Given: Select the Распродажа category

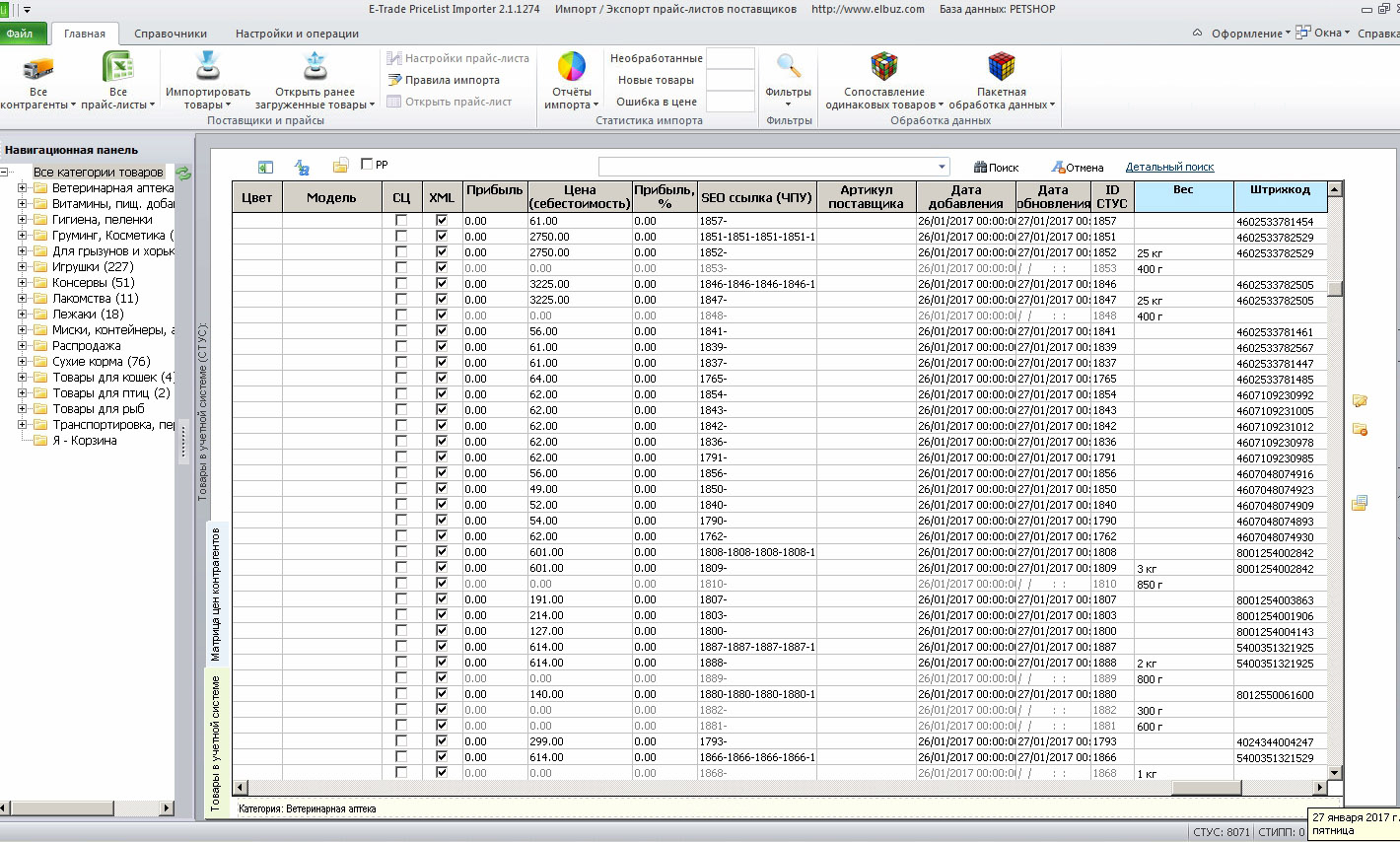Looking at the screenshot, I should (x=87, y=346).
